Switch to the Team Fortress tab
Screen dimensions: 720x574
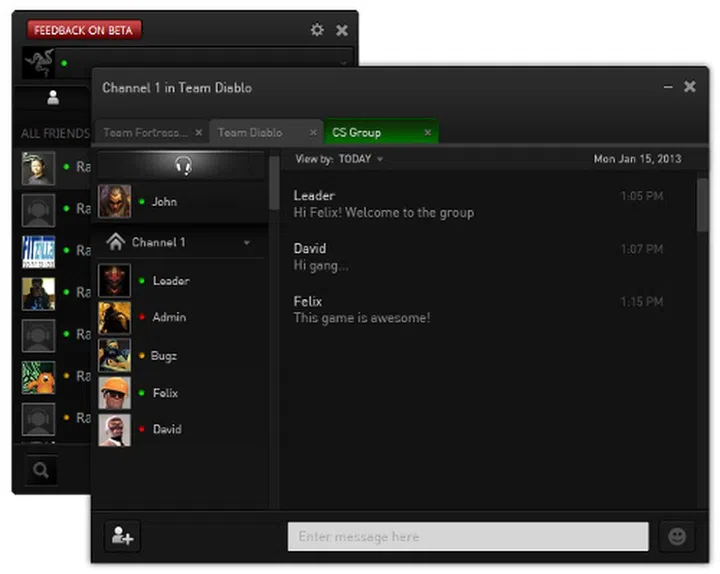click(145, 132)
